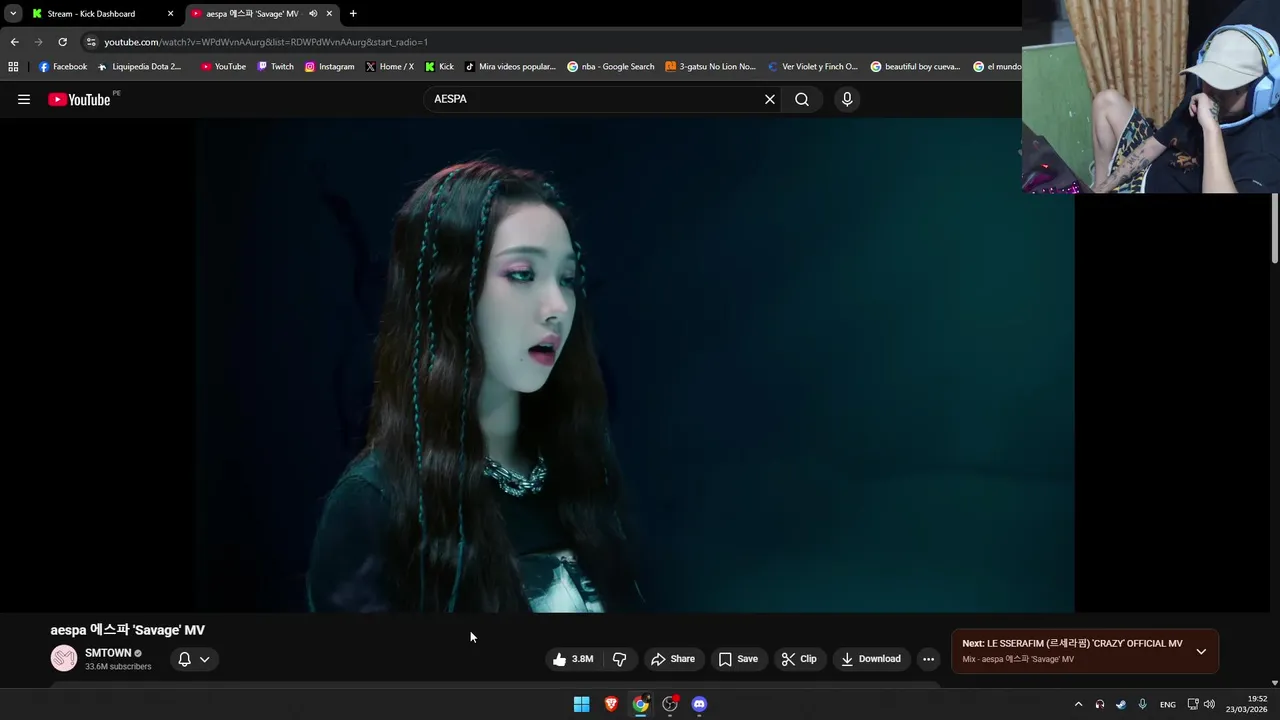The image size is (1280, 720).
Task: Open a new browser tab
Action: click(353, 14)
